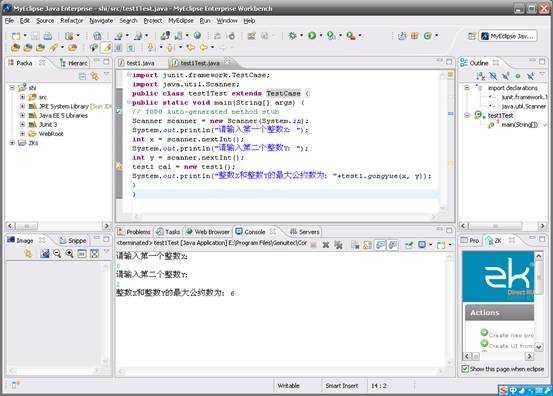Switch to the Hierarchy tab

click(x=74, y=63)
